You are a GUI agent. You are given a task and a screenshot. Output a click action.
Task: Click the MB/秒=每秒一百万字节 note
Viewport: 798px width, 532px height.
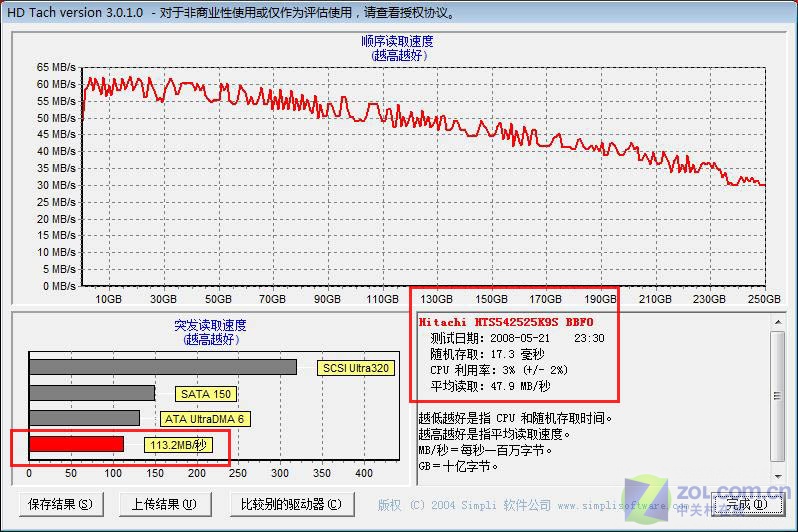click(485, 450)
